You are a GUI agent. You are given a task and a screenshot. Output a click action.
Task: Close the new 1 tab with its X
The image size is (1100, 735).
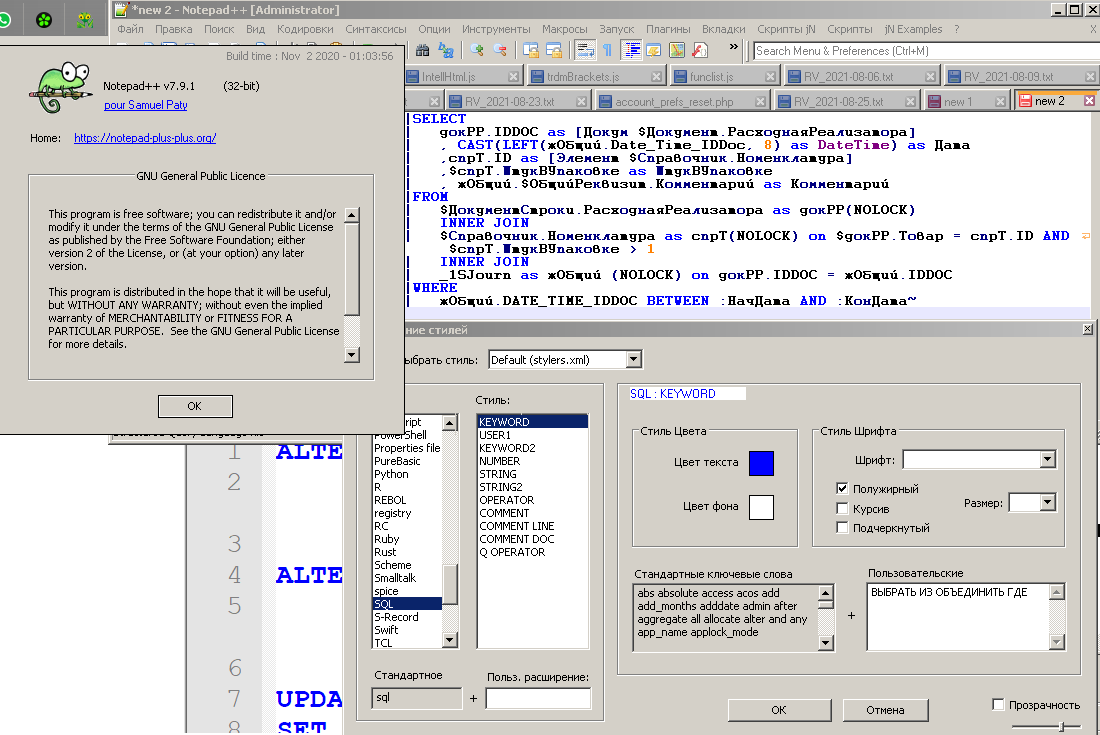[x=1000, y=102]
